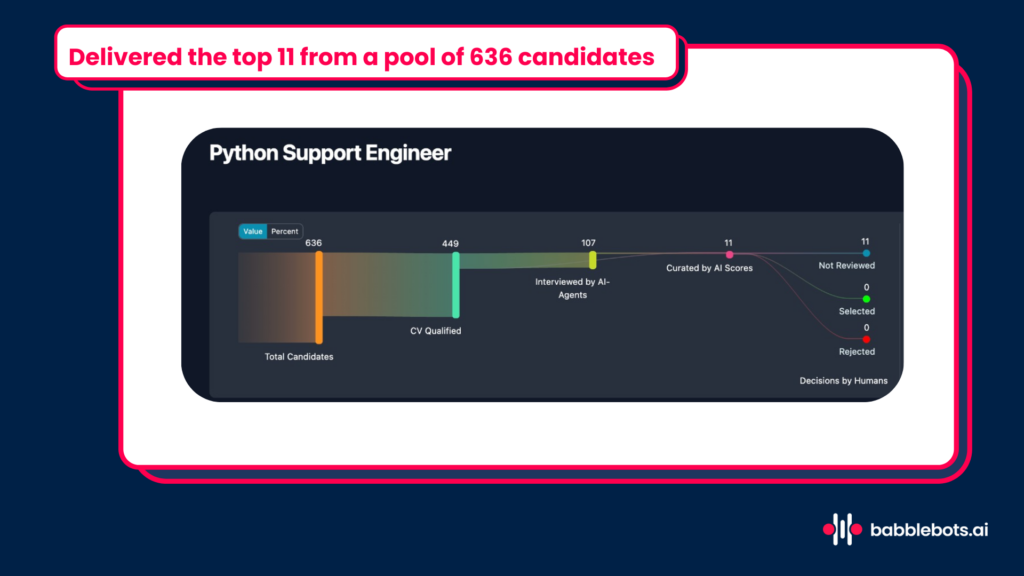Click the Rejected label
1024x576 pixels.
[857, 351]
